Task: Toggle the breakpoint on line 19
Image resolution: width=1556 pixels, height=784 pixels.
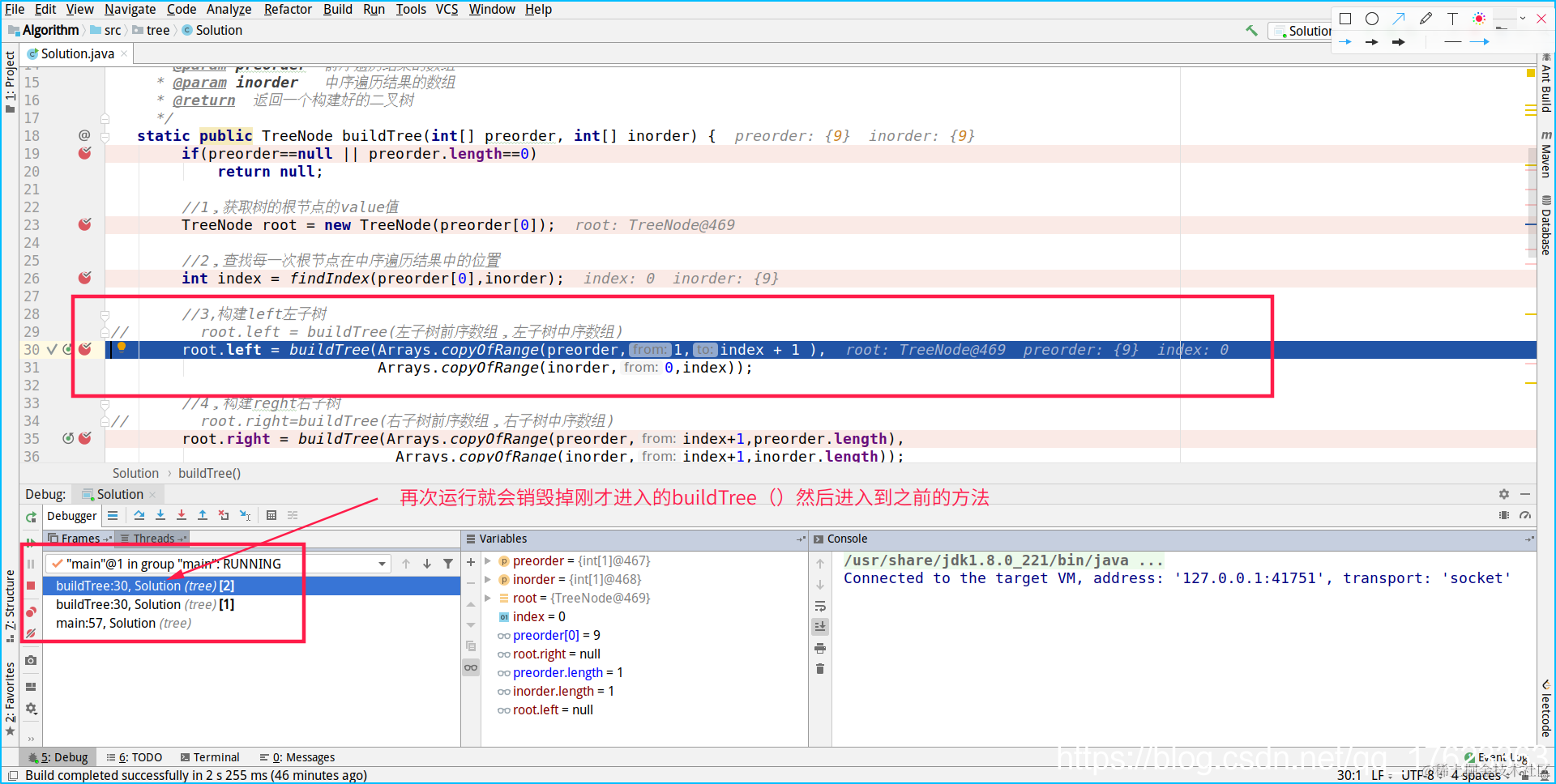Action: (85, 153)
